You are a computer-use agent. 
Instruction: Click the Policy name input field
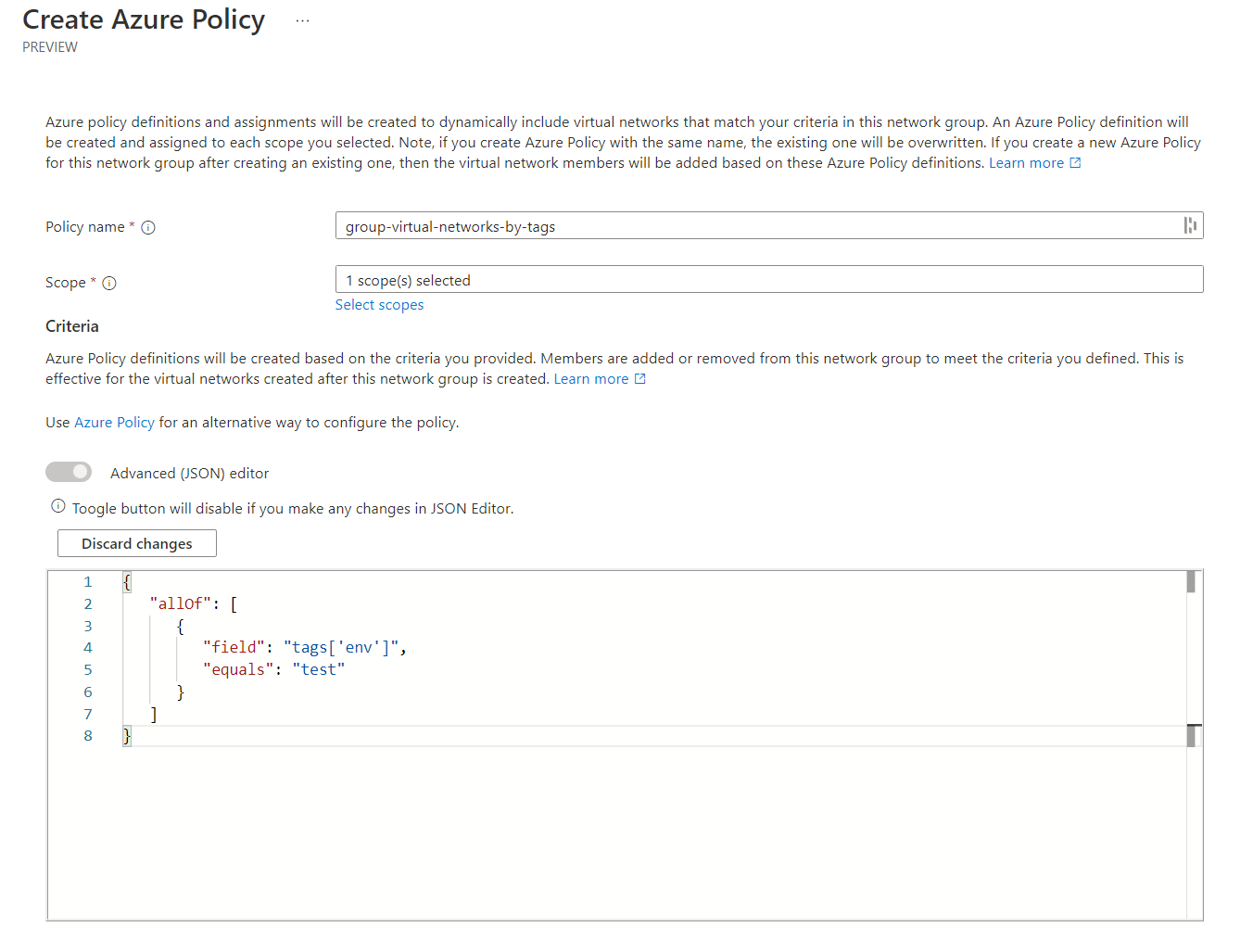pos(769,225)
